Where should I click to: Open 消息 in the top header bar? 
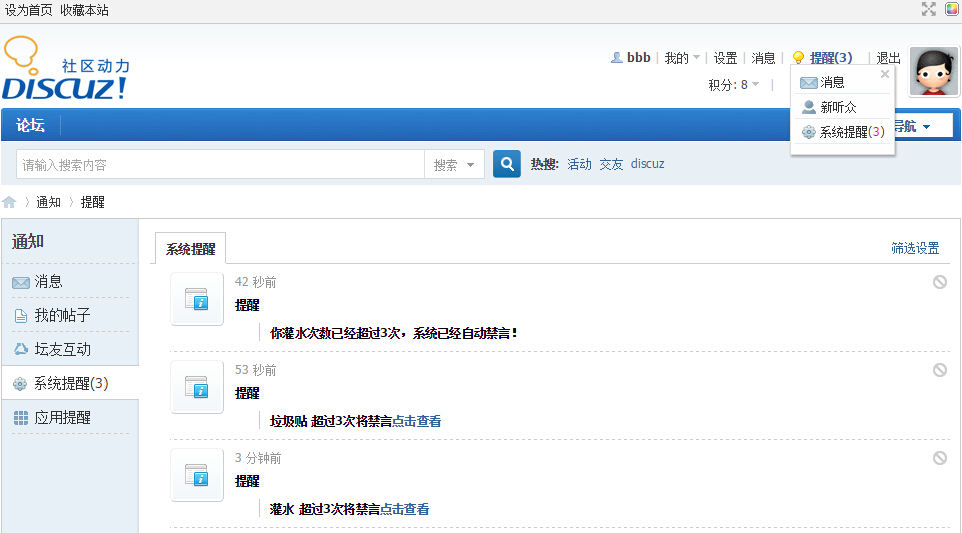[763, 58]
